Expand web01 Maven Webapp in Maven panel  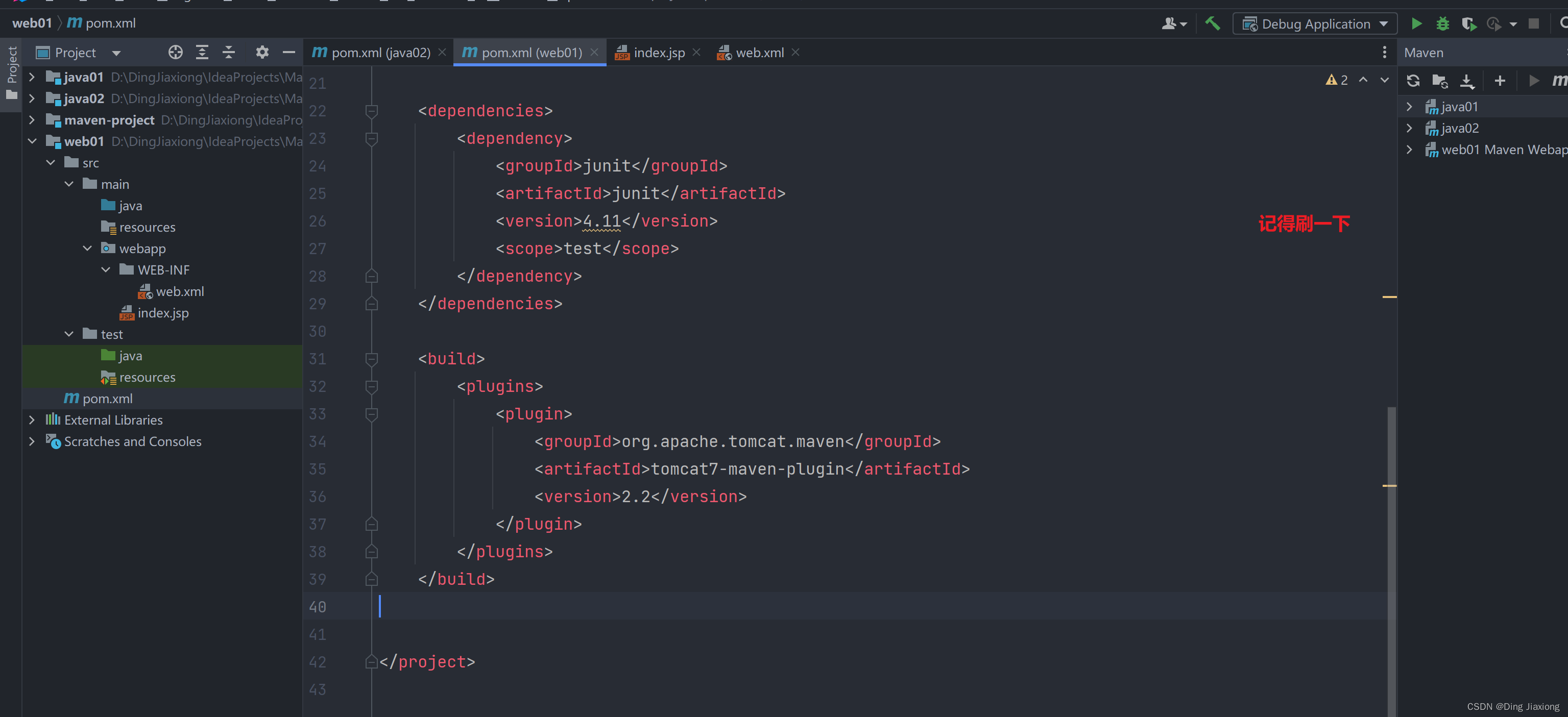tap(1409, 150)
